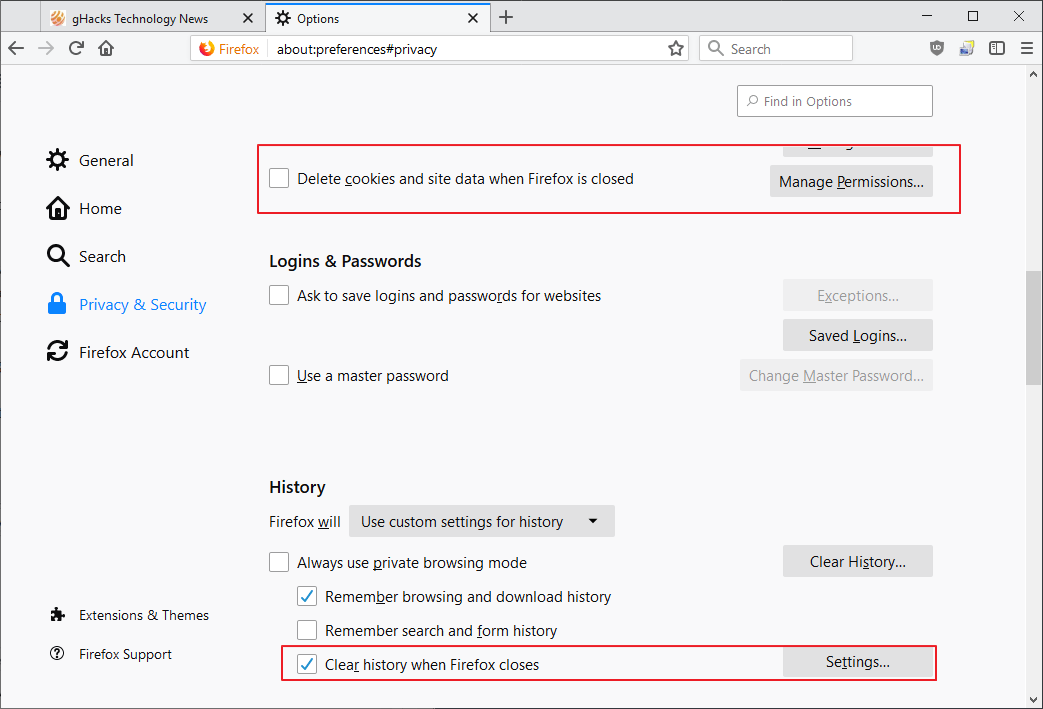Open a new tab
Viewport: 1043px width, 709px height.
(x=506, y=17)
